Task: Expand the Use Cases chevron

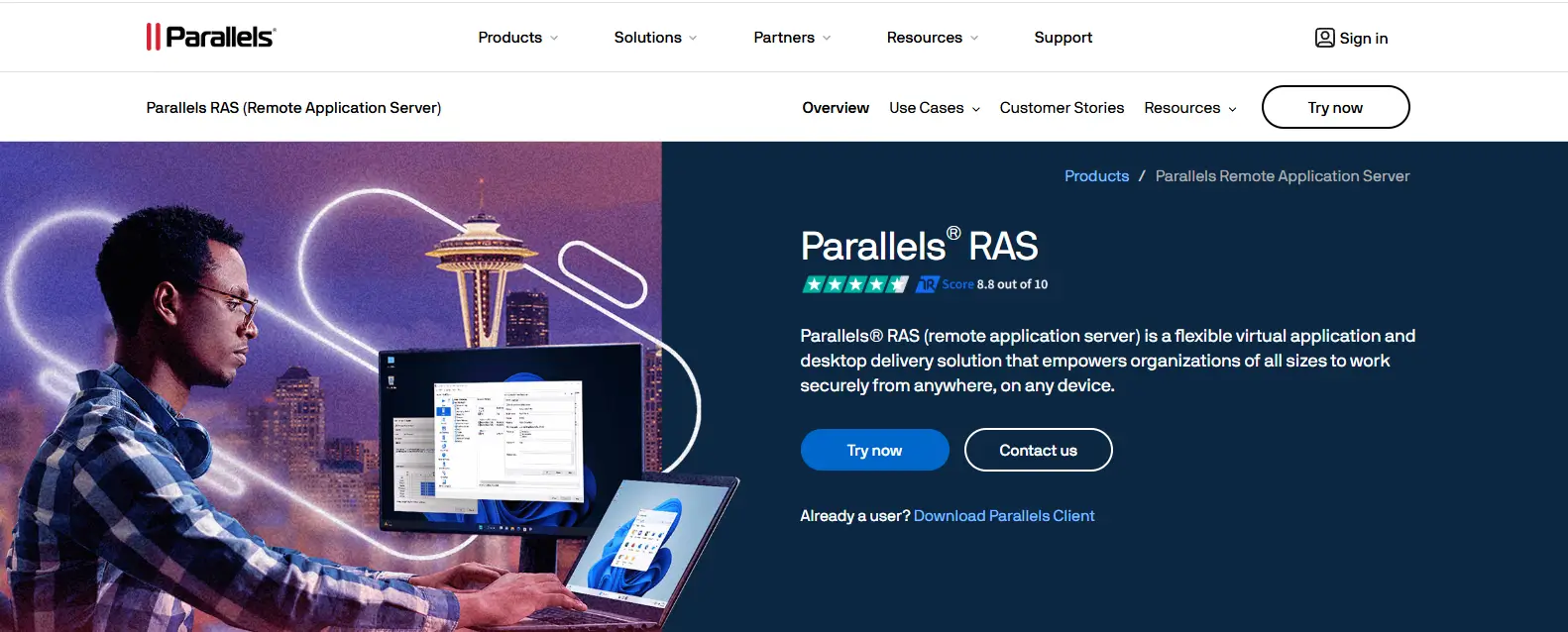Action: click(976, 109)
